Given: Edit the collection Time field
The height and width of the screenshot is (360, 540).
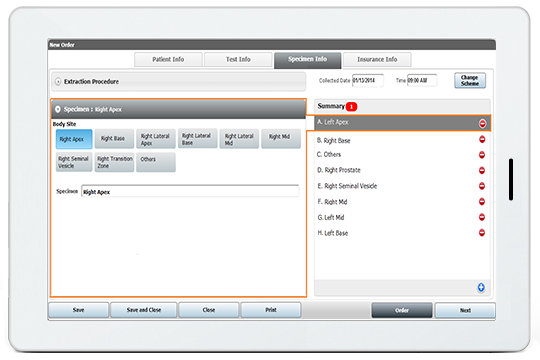Looking at the screenshot, I should pyautogui.click(x=422, y=80).
